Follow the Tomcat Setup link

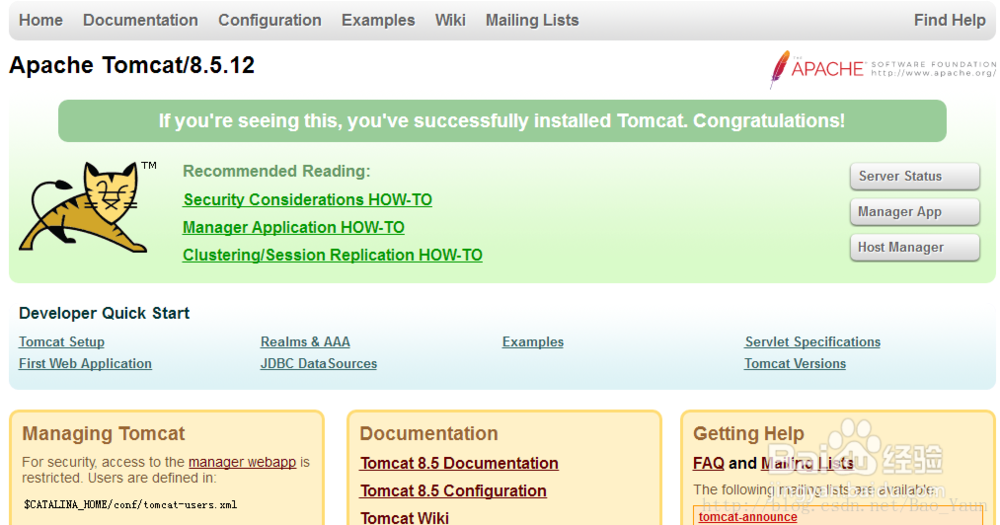point(62,342)
